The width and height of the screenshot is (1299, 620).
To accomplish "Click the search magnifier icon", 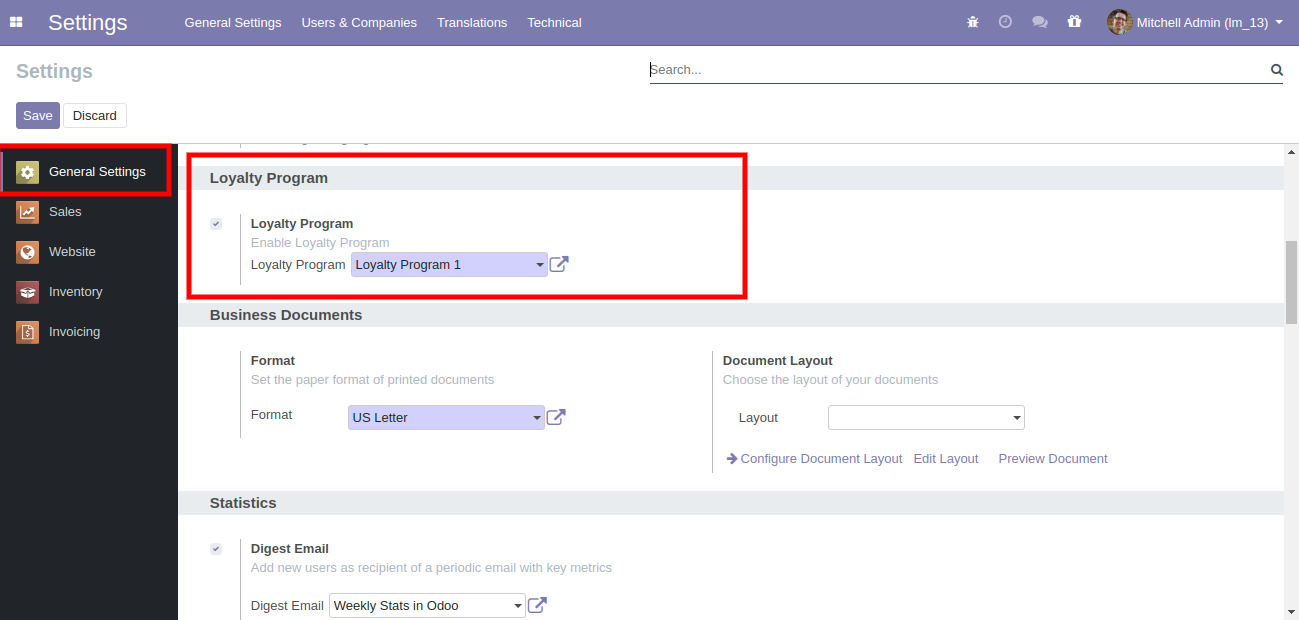I will (1276, 70).
